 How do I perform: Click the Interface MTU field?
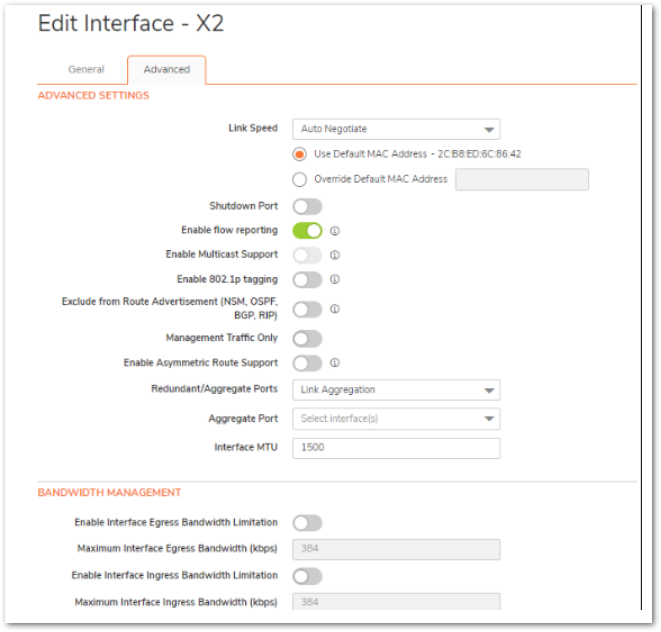click(396, 448)
